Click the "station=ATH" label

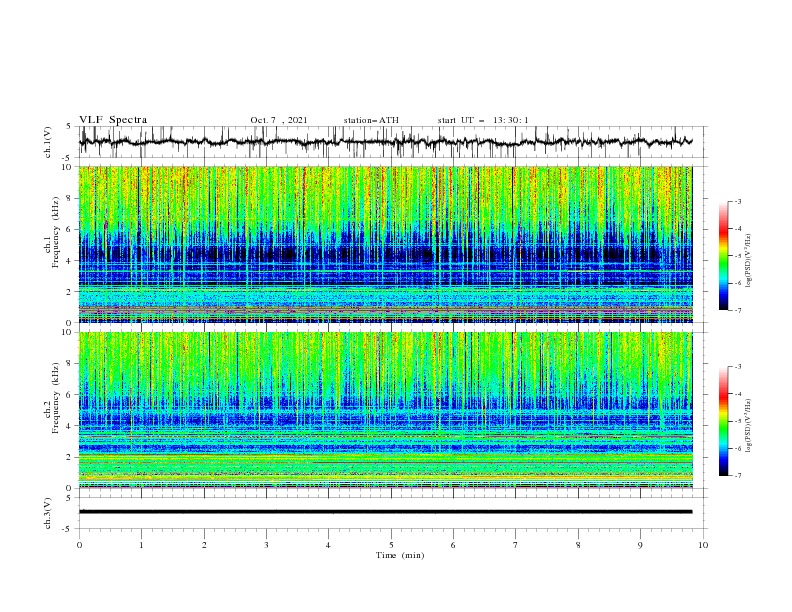click(x=371, y=120)
